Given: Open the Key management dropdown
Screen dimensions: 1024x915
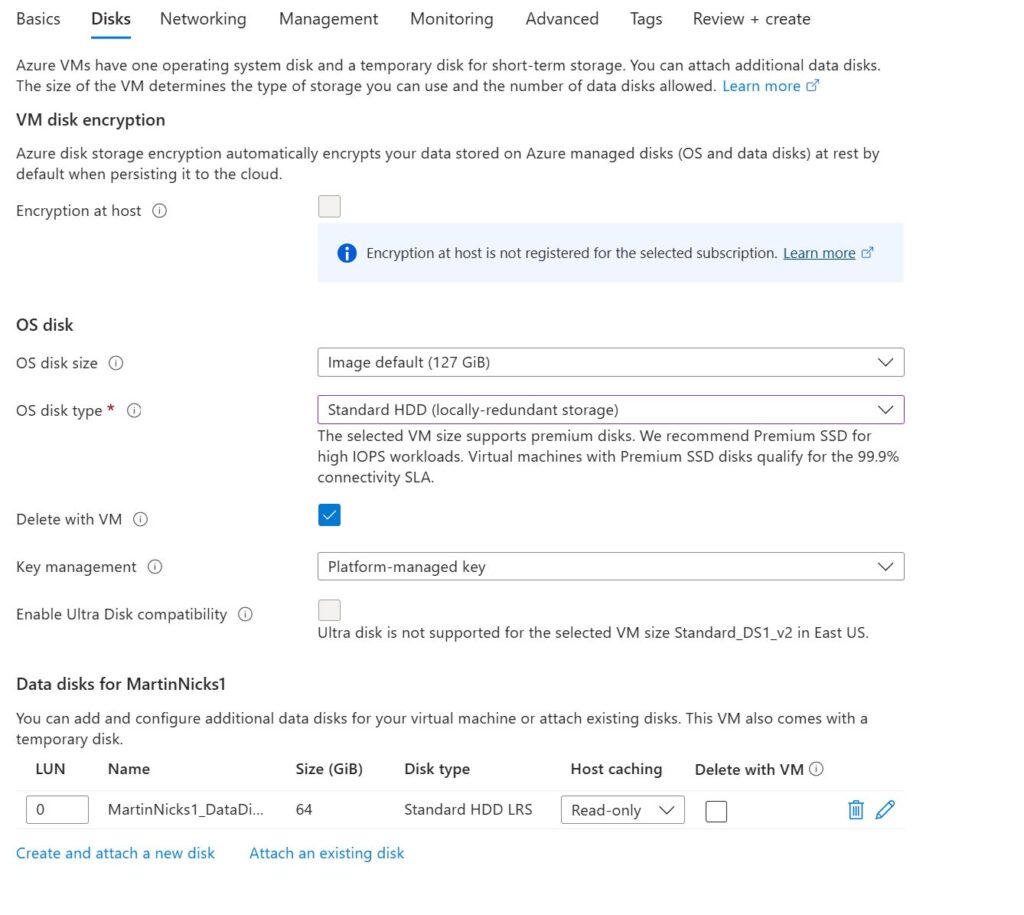Looking at the screenshot, I should click(x=610, y=567).
